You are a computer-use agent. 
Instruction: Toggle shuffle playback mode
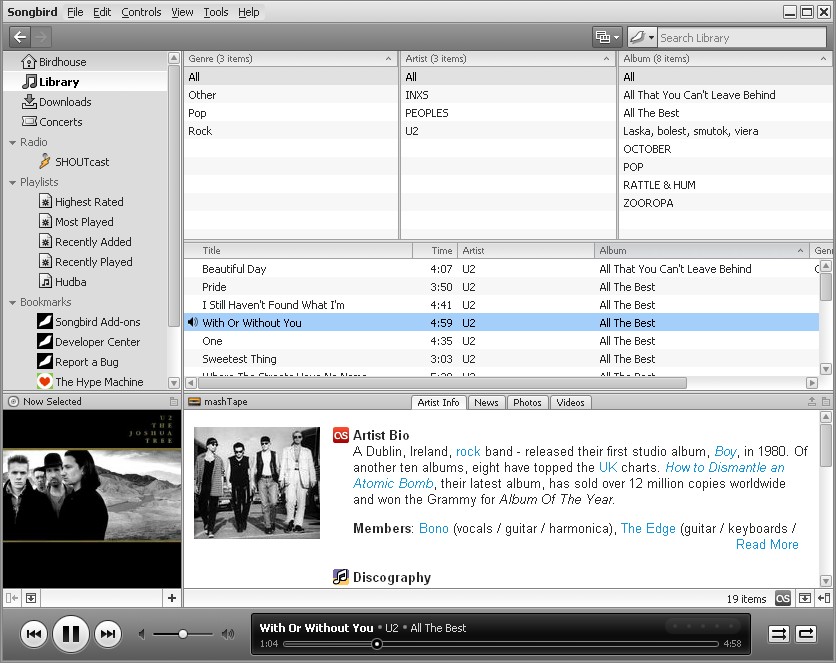pyautogui.click(x=778, y=634)
